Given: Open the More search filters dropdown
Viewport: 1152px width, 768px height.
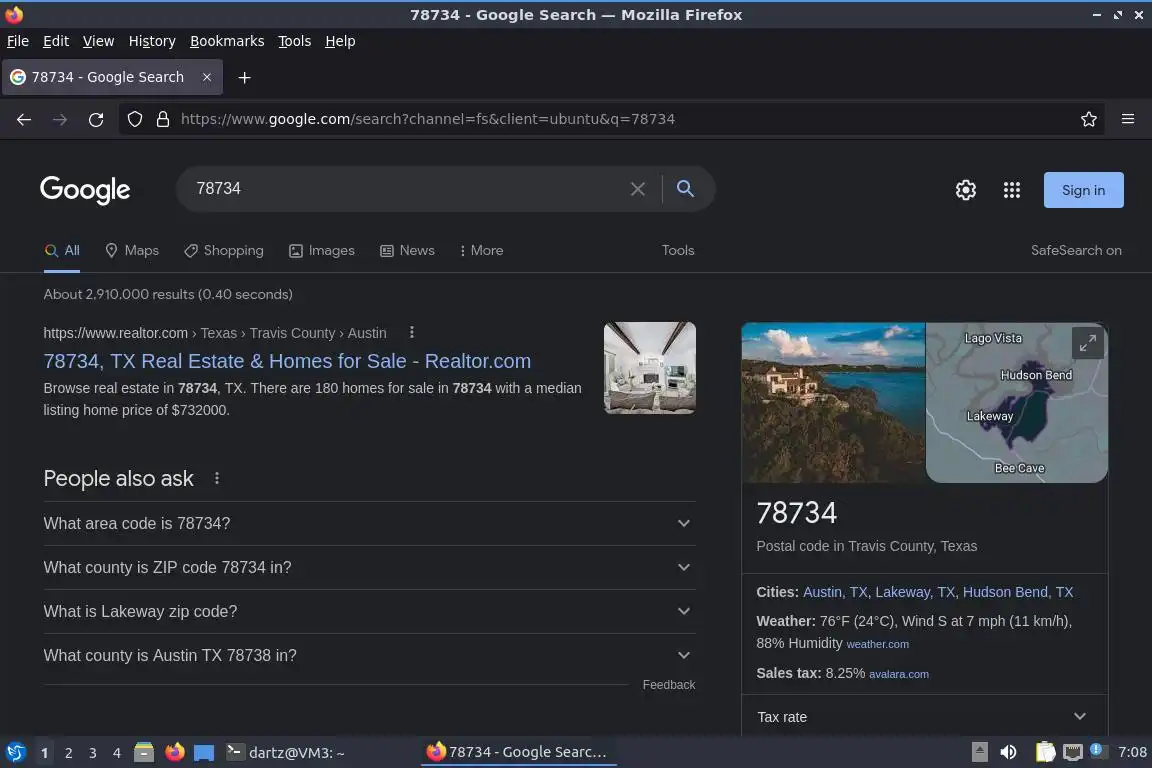Looking at the screenshot, I should (481, 251).
